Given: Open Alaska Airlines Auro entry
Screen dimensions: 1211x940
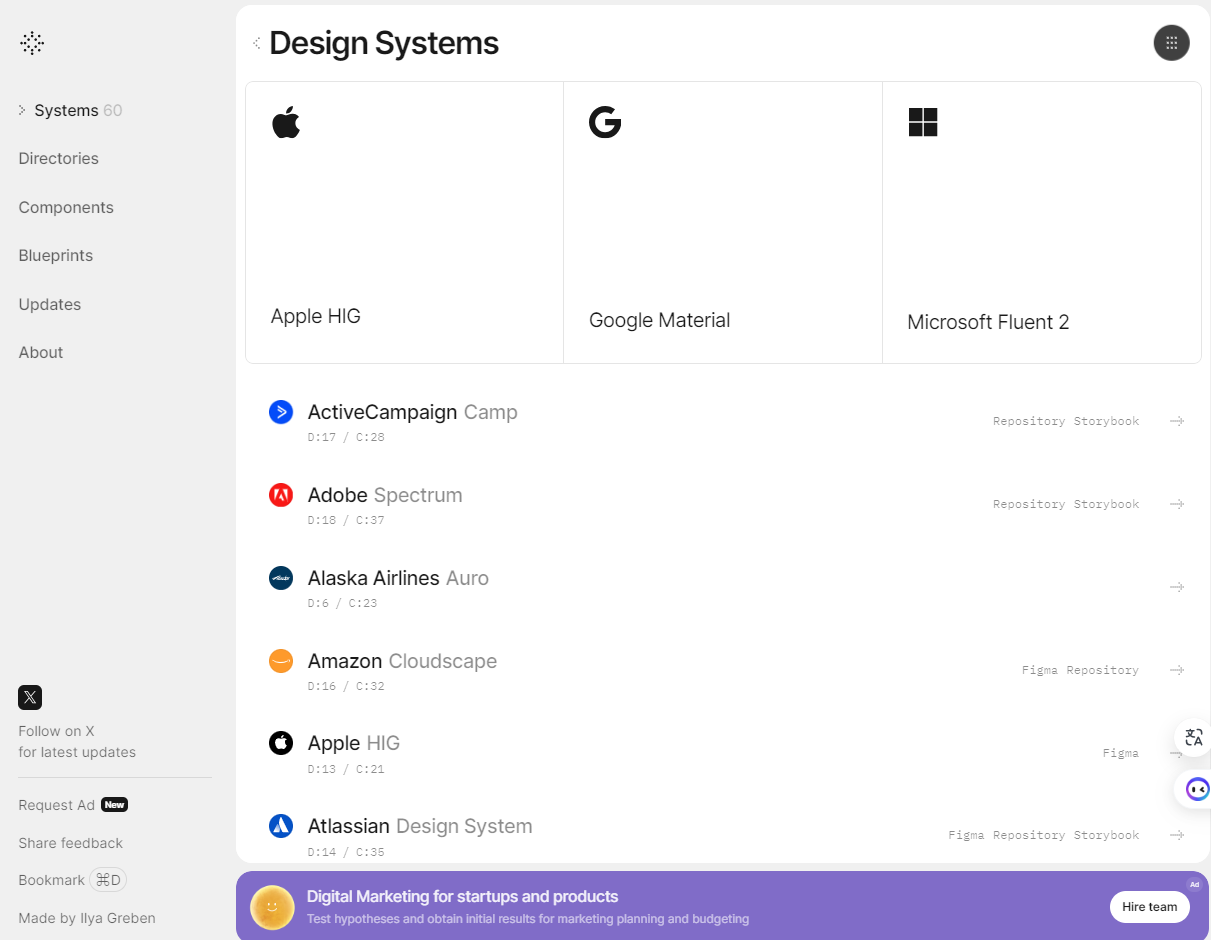Looking at the screenshot, I should (398, 578).
